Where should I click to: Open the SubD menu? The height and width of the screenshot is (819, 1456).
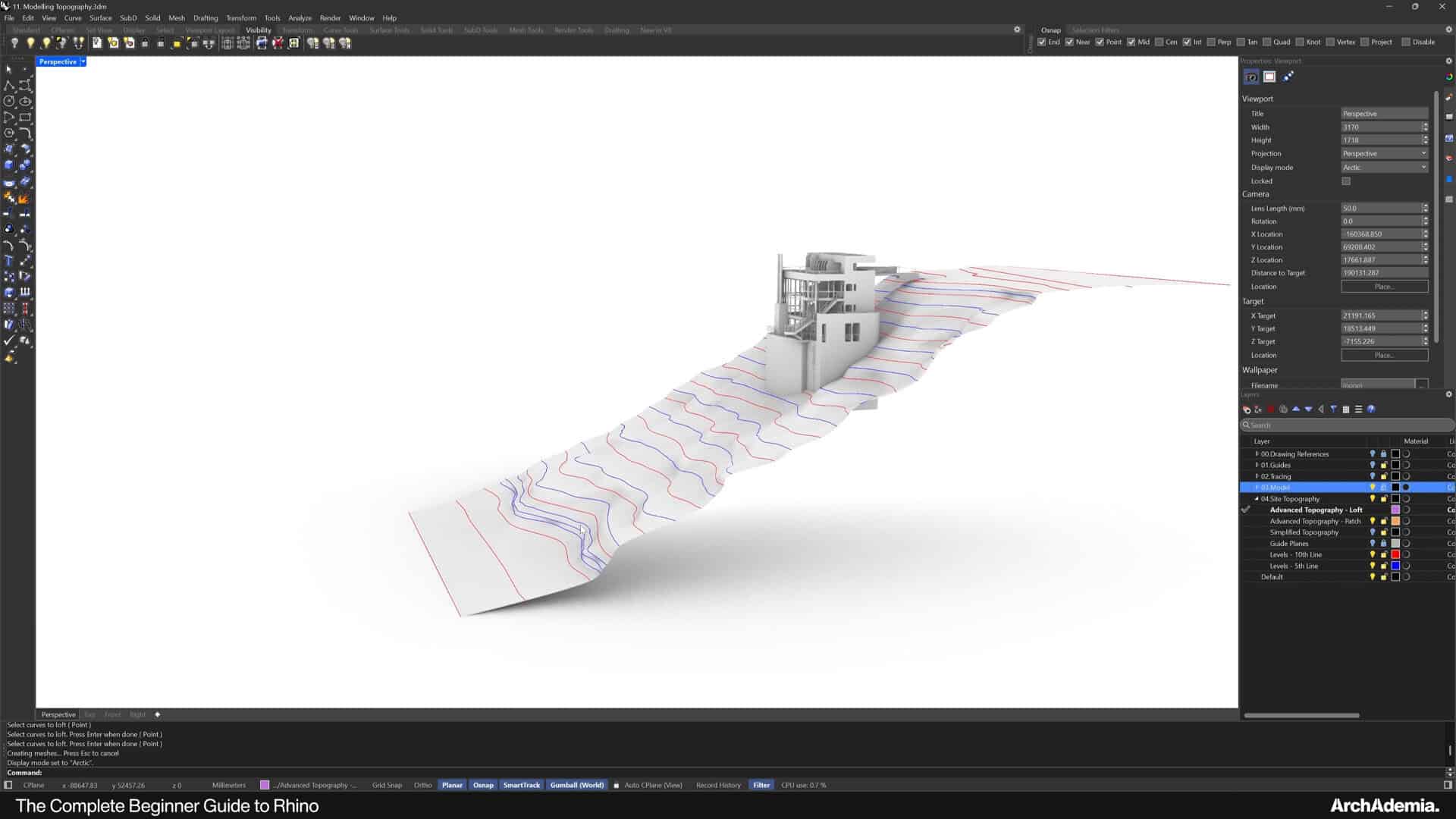128,18
